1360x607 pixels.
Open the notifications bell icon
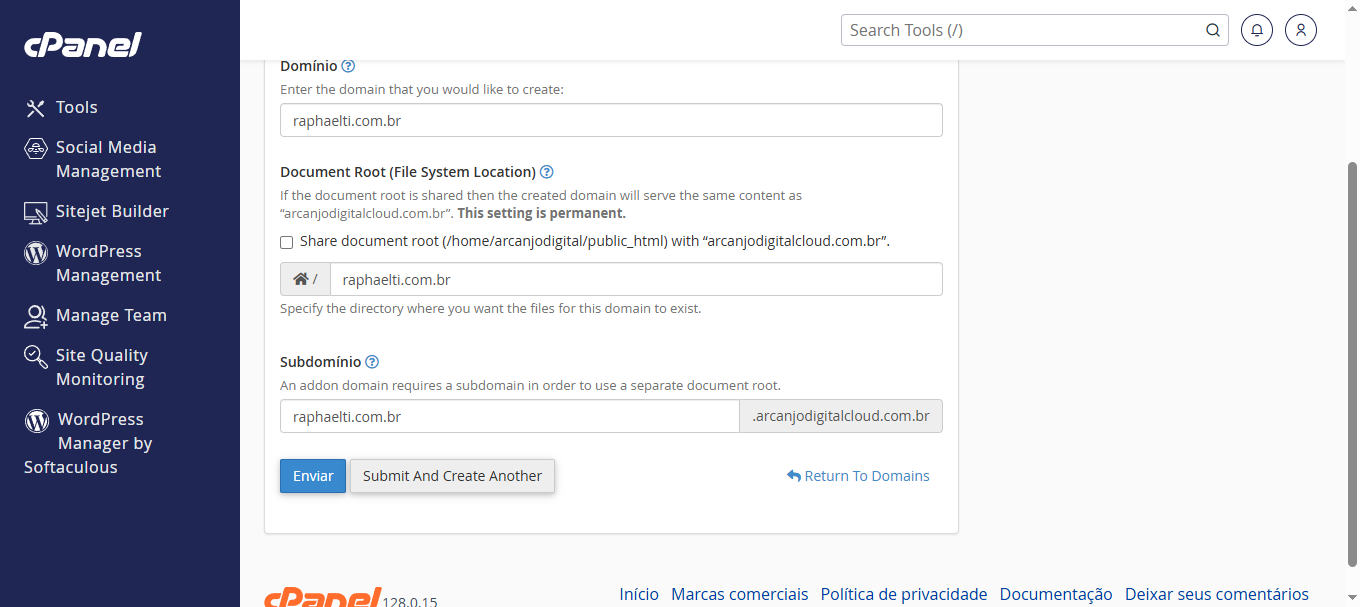[x=1257, y=30]
